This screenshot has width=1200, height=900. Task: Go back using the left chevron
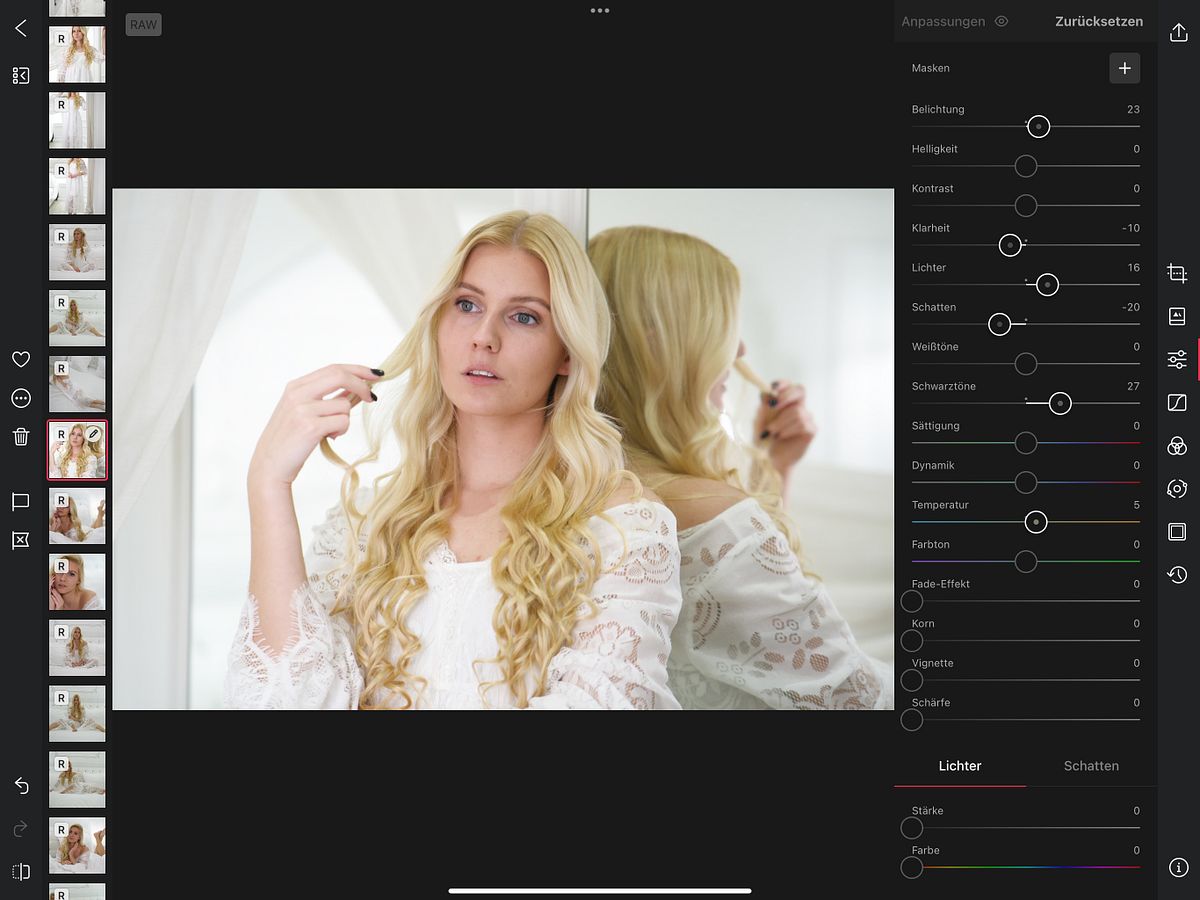(x=21, y=28)
